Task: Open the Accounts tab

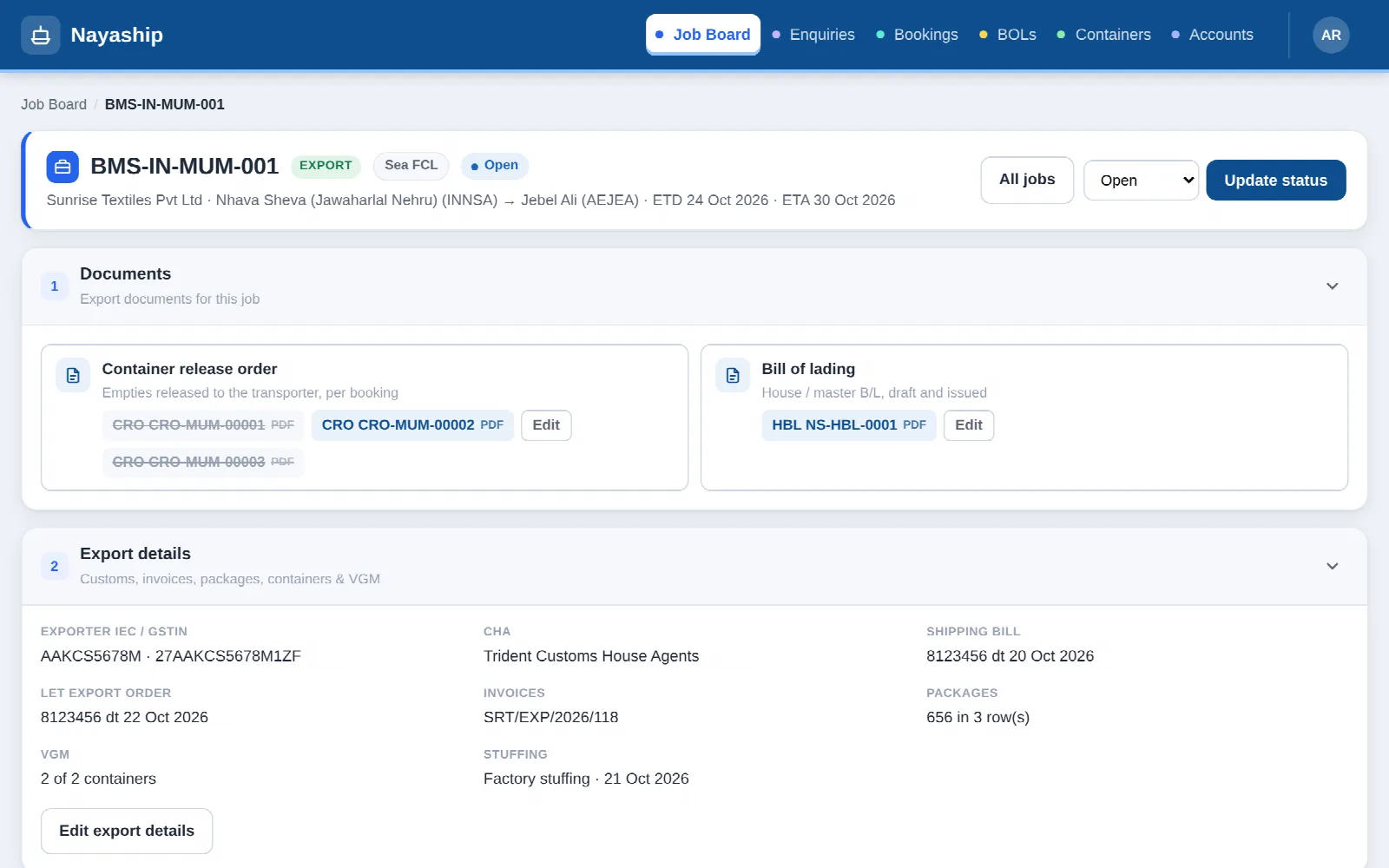Action: [x=1213, y=35]
